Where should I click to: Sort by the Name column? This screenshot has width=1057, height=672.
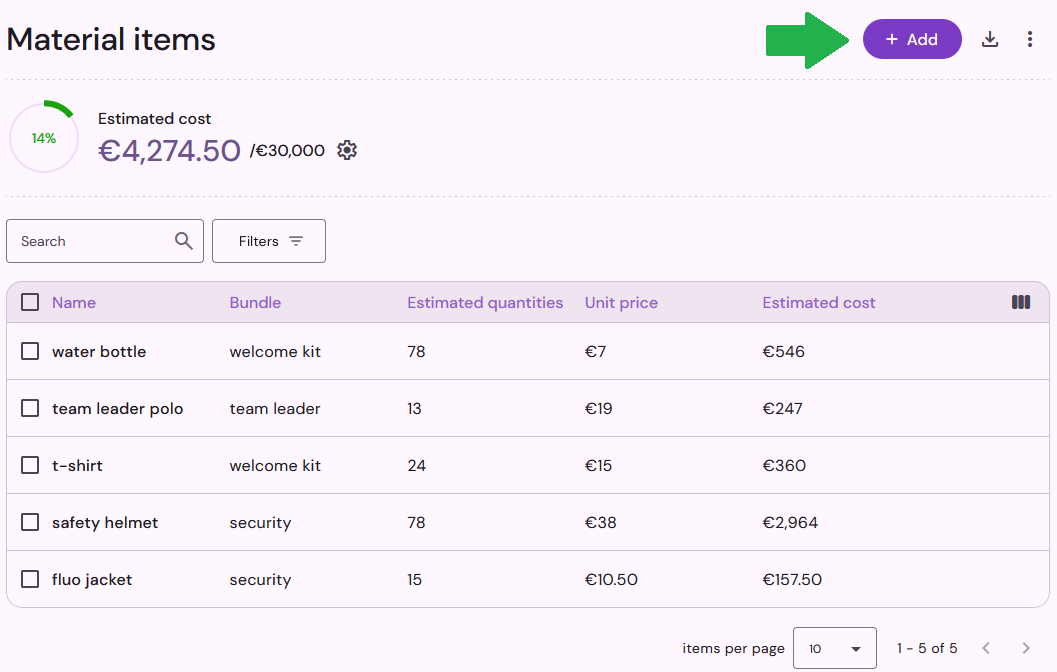point(74,303)
